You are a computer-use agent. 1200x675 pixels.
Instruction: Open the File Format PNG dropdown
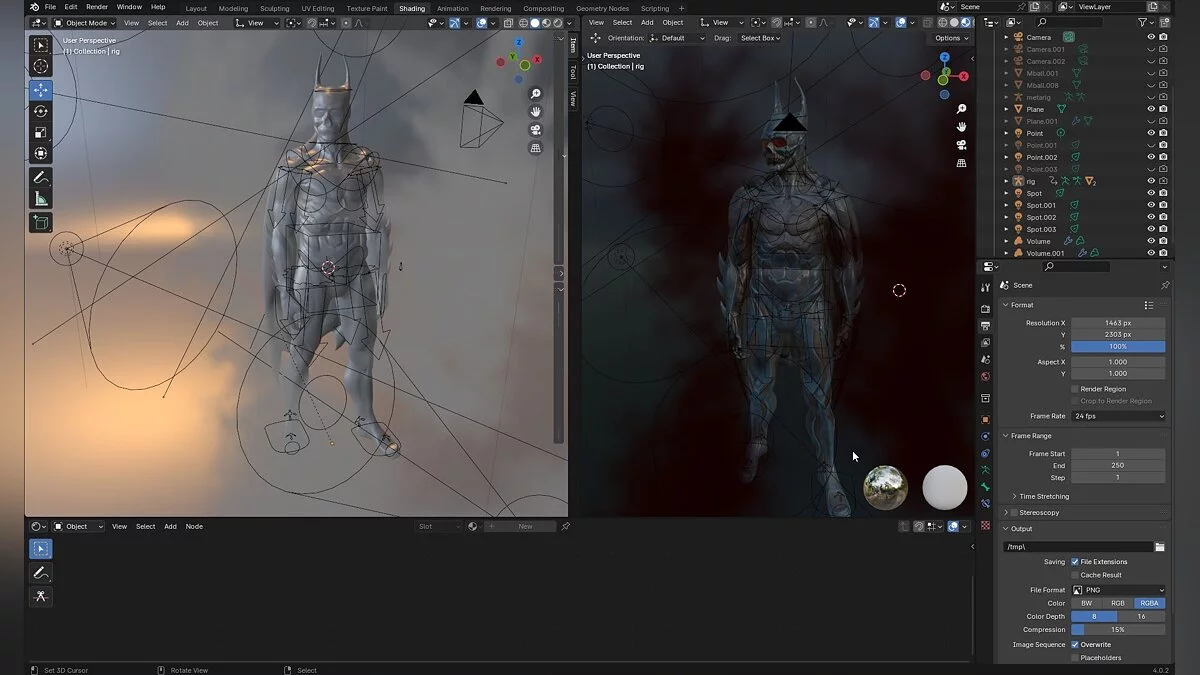[1118, 590]
